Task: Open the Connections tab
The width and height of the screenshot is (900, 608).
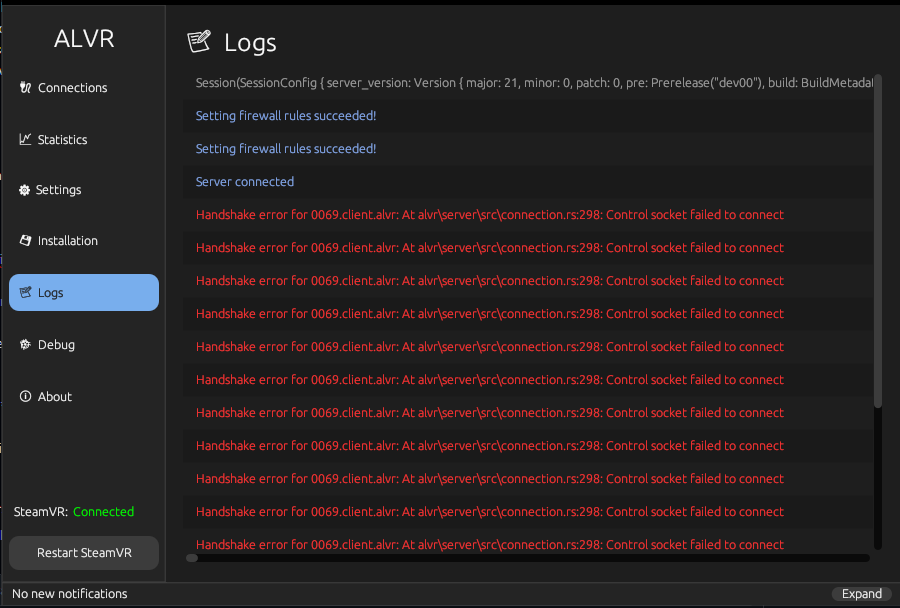Action: 73,88
